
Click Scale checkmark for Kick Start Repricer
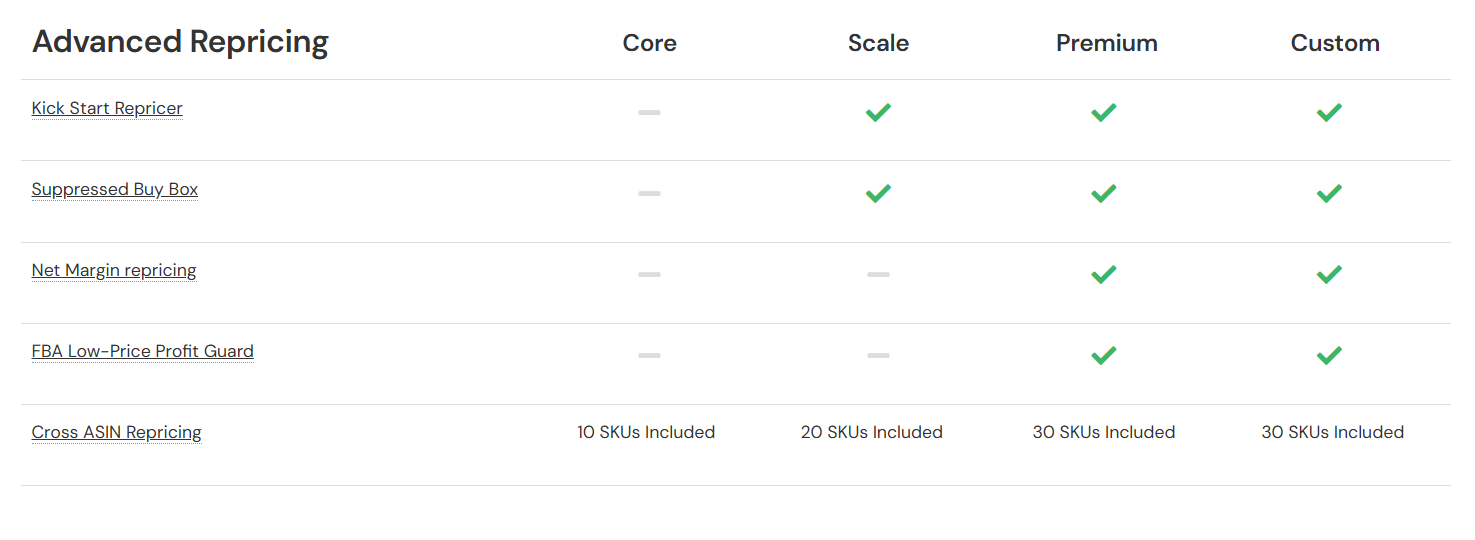[x=878, y=112]
